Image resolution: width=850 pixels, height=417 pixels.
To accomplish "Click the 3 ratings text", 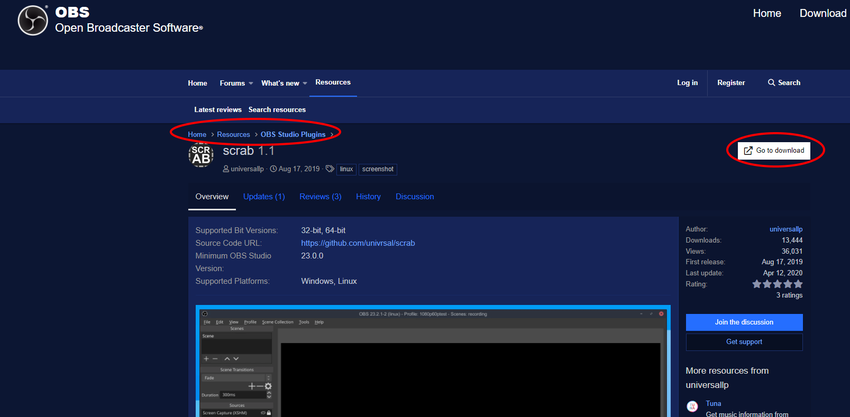I will [790, 296].
